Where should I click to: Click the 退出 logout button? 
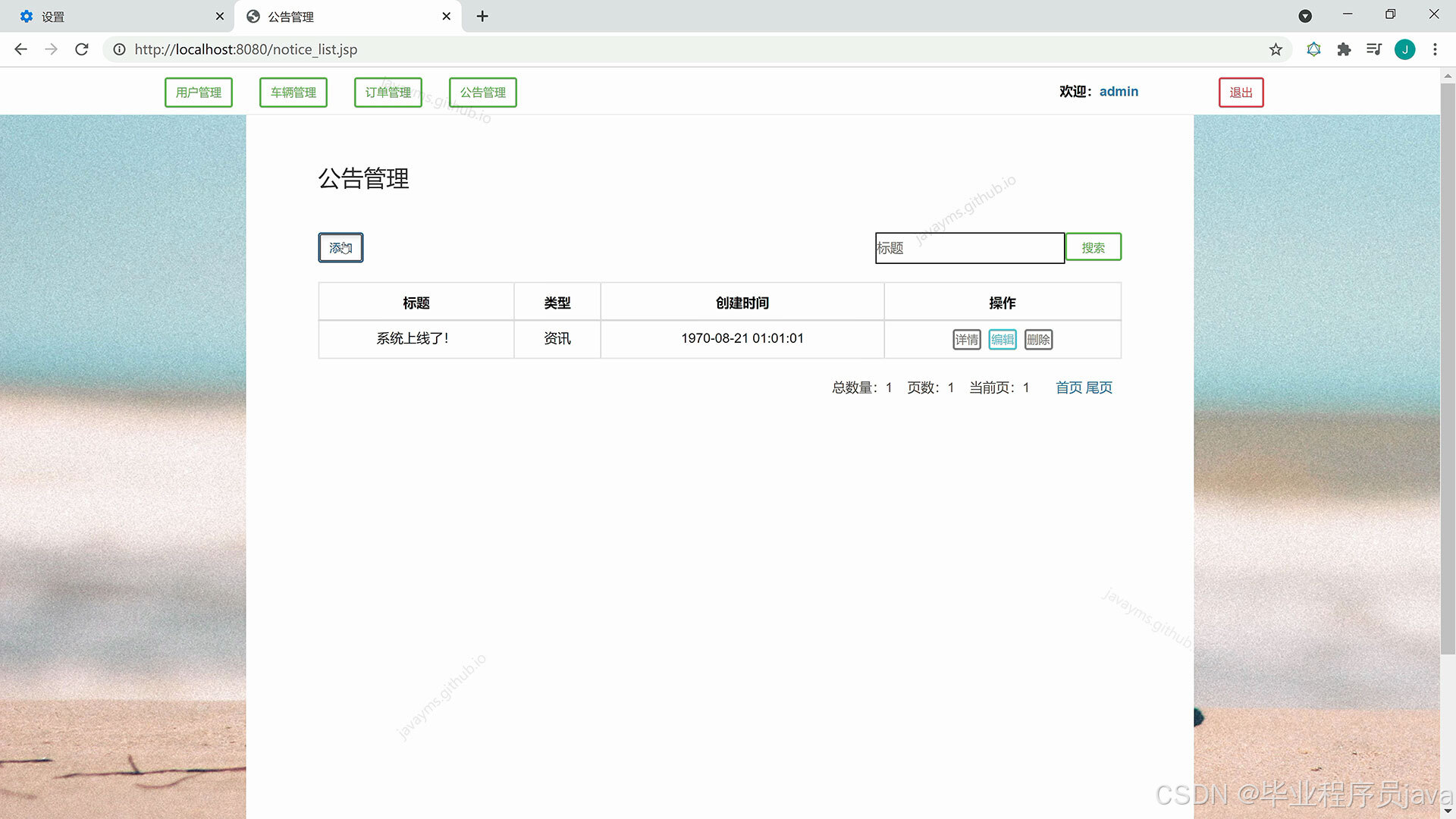(1241, 93)
